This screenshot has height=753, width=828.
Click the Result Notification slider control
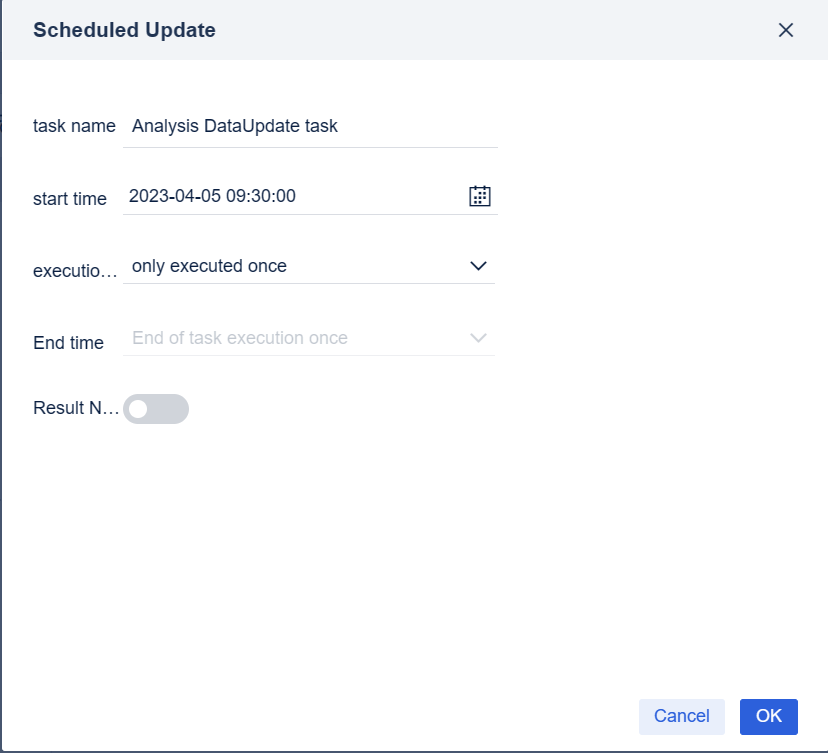tap(155, 408)
